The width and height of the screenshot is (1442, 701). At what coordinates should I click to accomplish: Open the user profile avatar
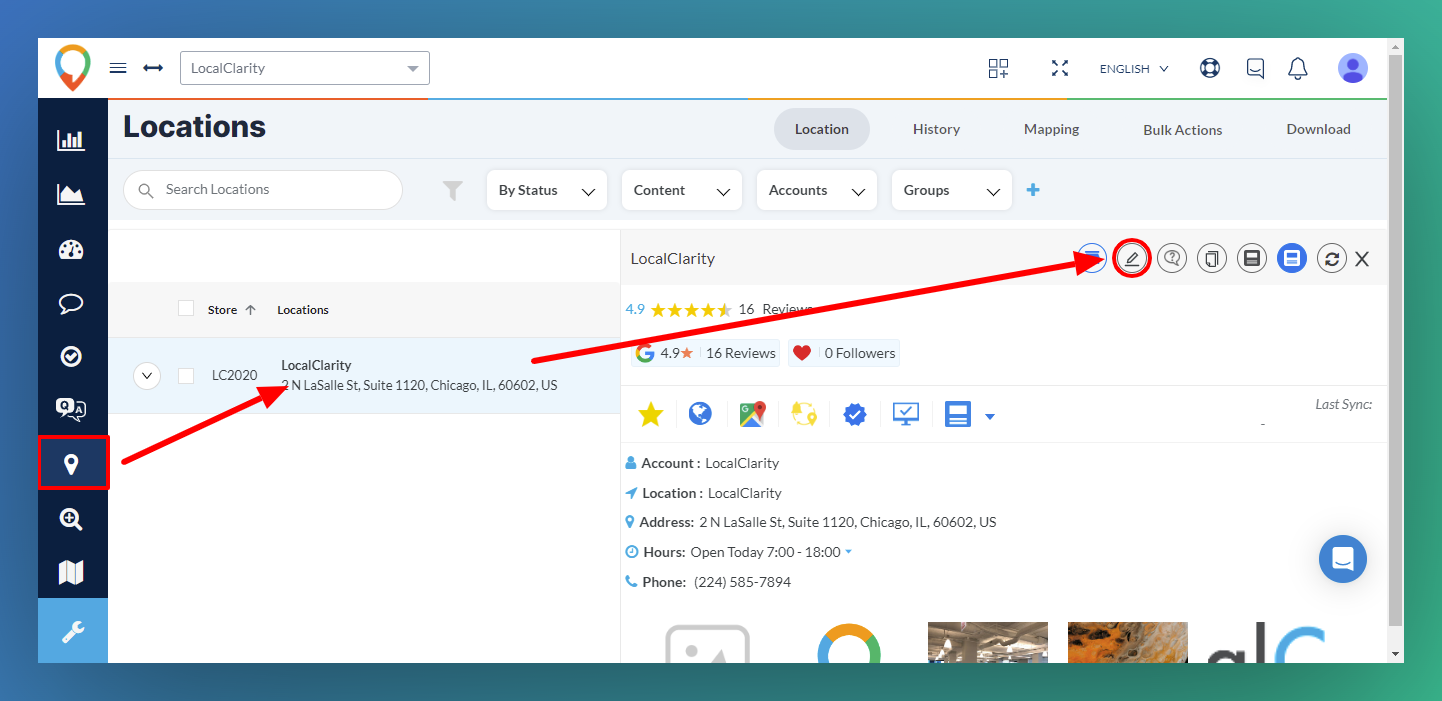1353,68
